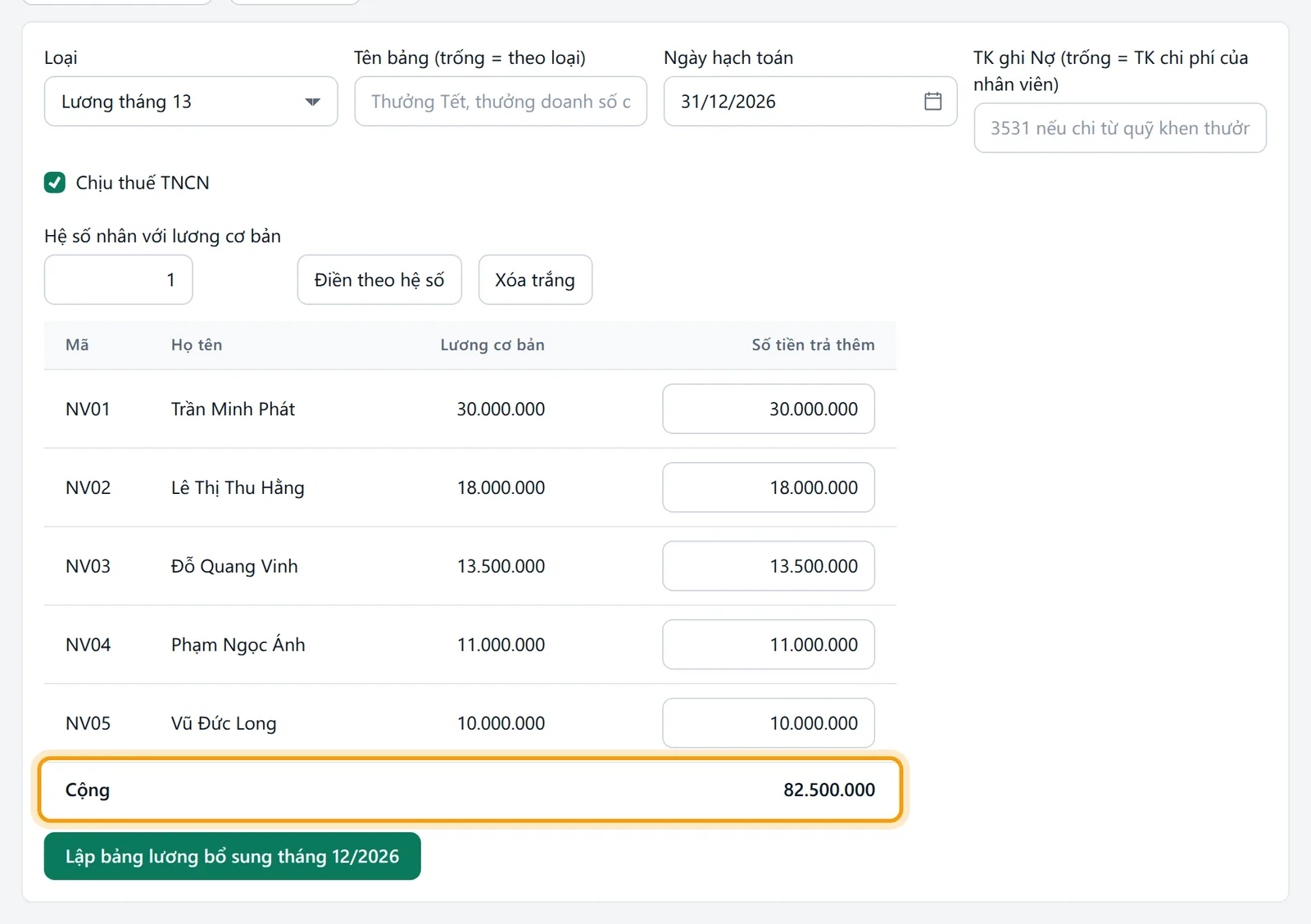Select employee code NV01
The height and width of the screenshot is (924, 1311).
(88, 409)
